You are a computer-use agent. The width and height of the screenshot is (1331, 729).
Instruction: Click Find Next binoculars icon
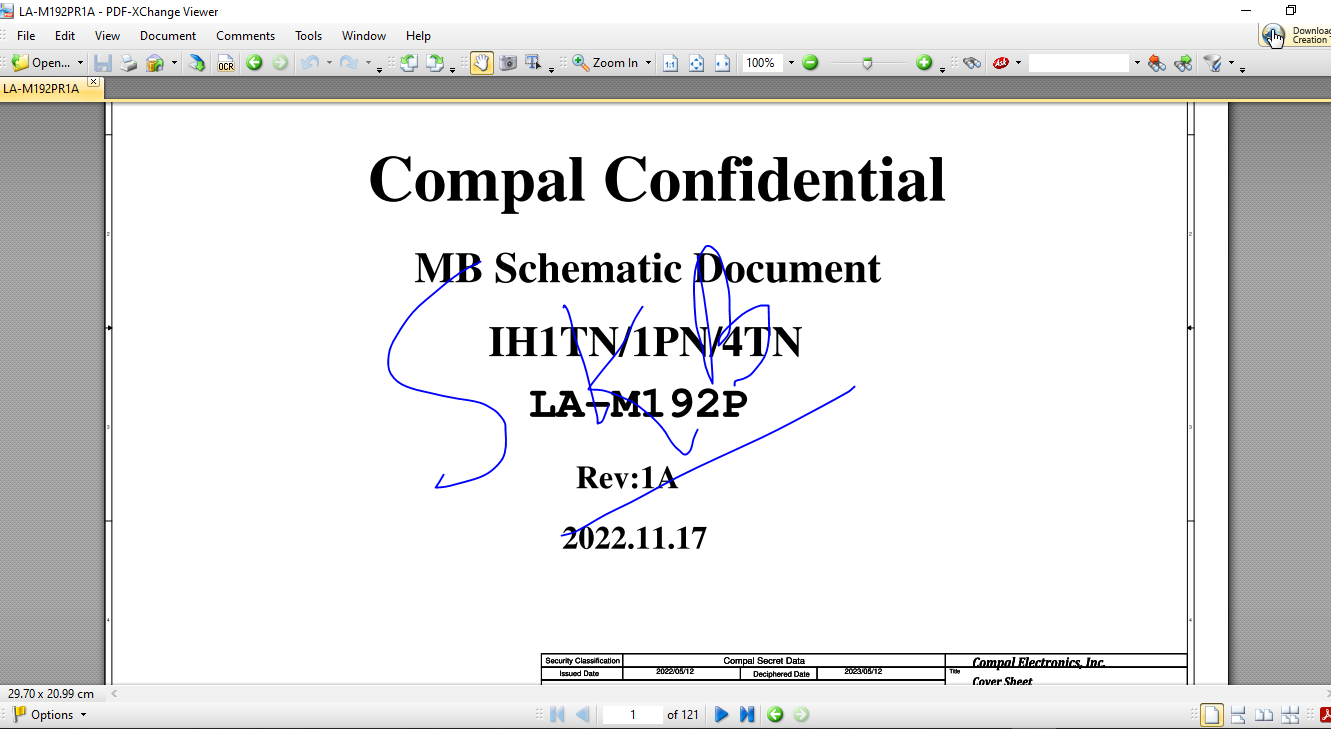[1183, 63]
